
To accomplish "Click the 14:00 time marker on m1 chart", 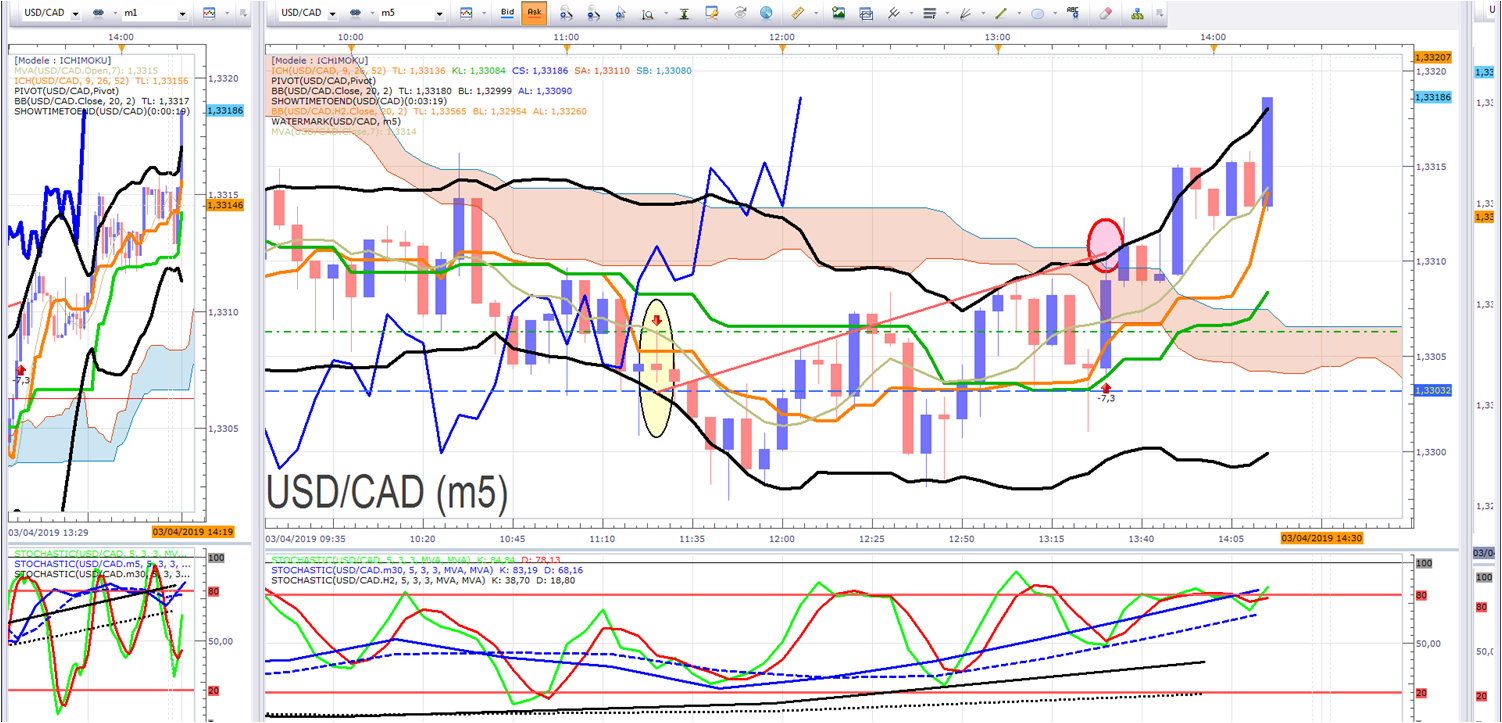I will [x=121, y=37].
